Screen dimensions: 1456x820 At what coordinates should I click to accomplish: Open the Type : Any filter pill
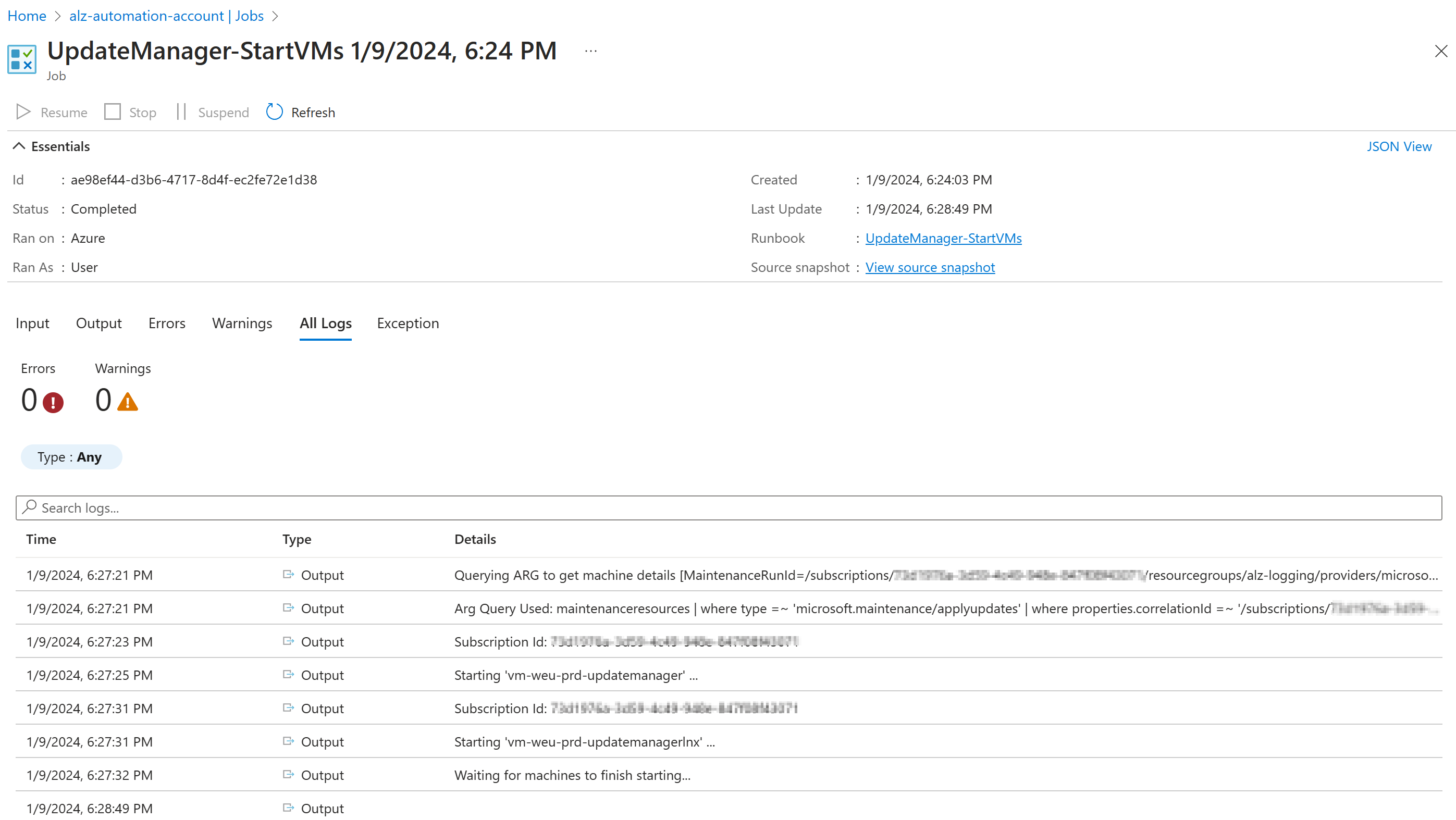click(71, 456)
